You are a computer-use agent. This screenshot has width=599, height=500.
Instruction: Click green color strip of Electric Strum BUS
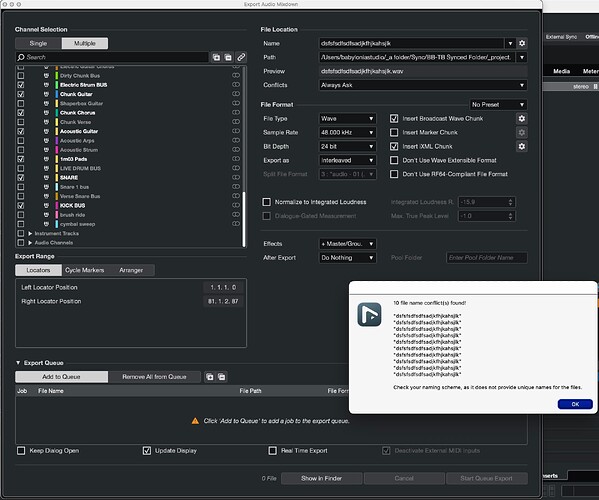[x=57, y=85]
